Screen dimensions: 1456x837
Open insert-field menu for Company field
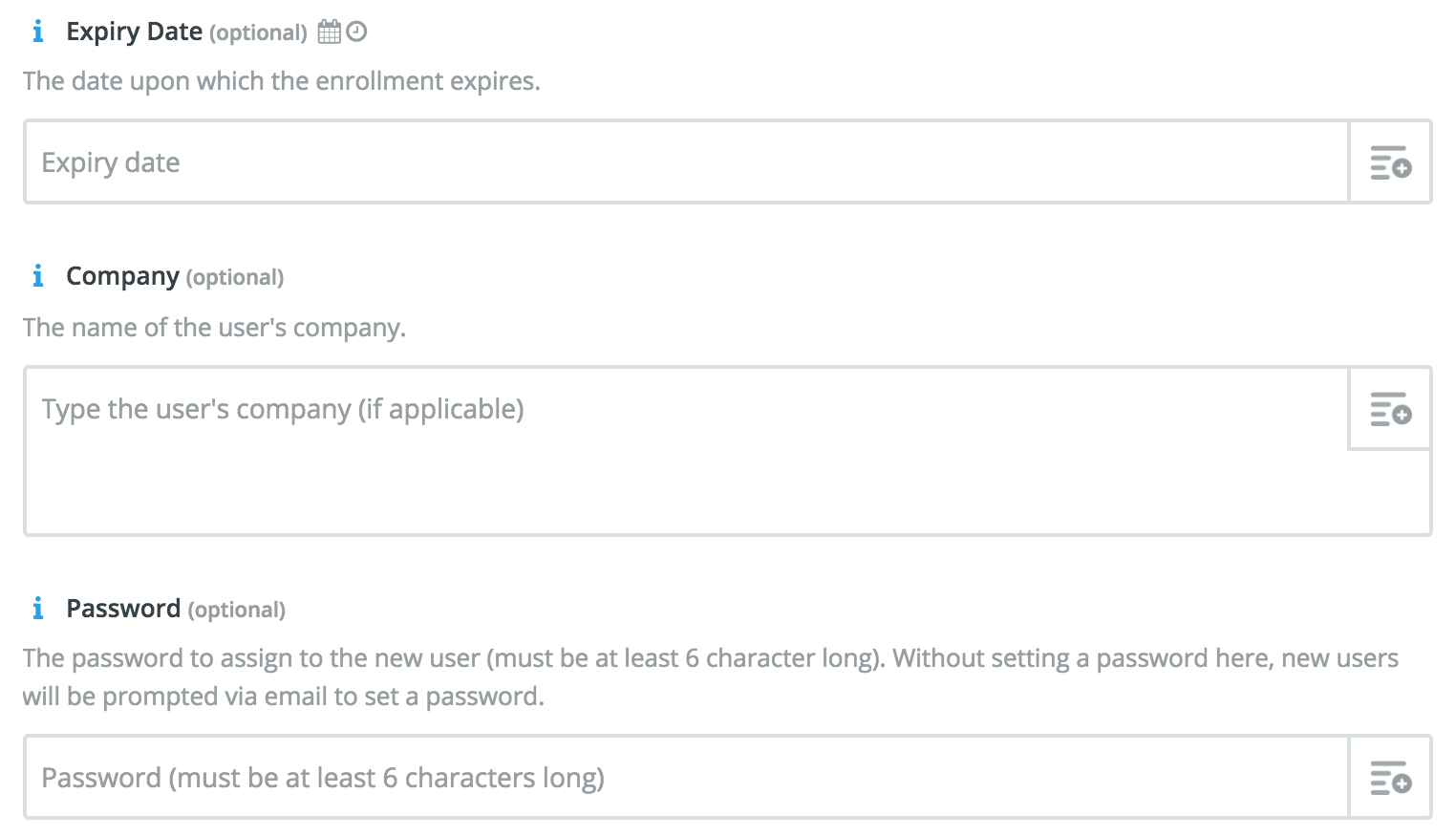click(x=1390, y=408)
